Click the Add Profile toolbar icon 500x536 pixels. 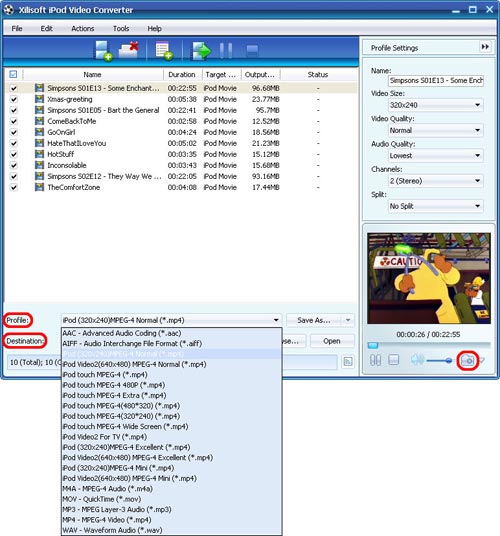coord(164,51)
